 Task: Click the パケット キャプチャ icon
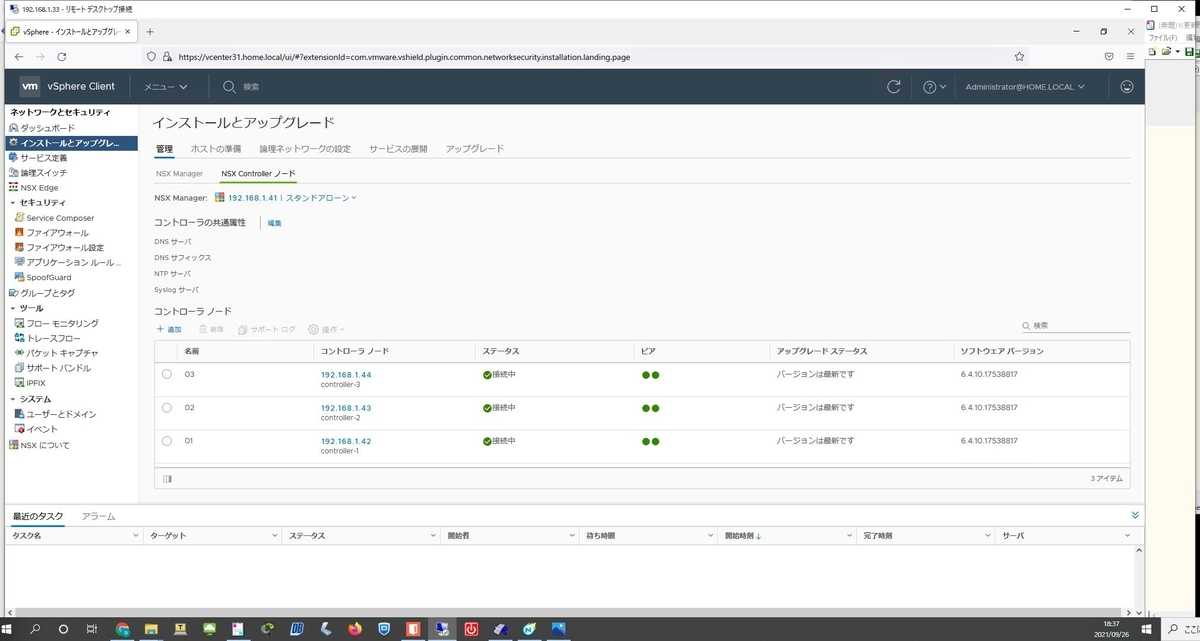19,353
